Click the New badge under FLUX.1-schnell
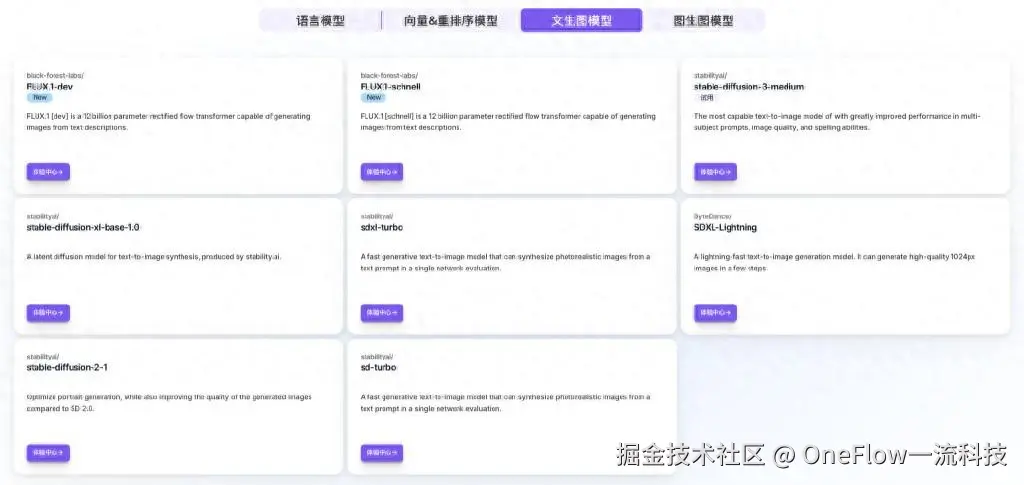 click(374, 97)
